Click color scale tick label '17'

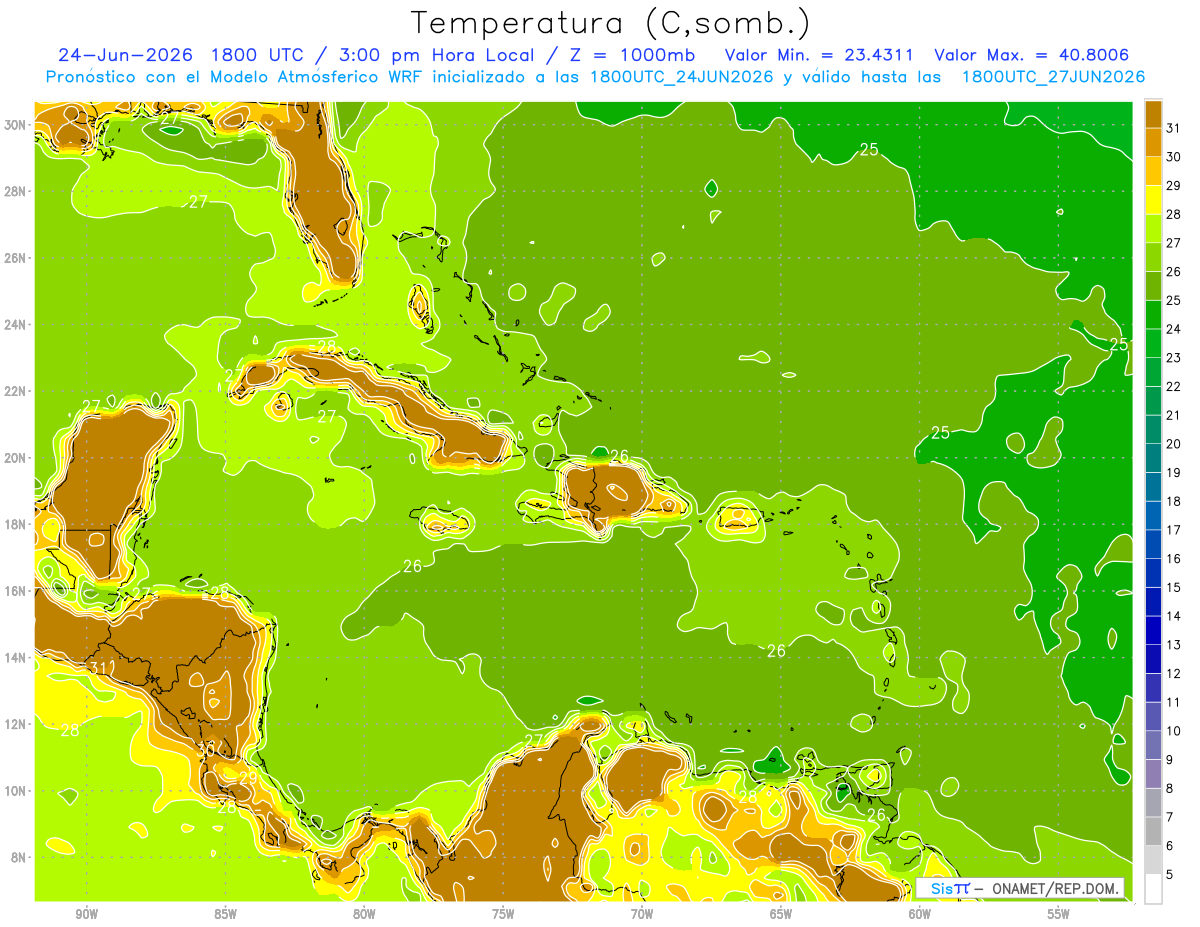click(1174, 530)
